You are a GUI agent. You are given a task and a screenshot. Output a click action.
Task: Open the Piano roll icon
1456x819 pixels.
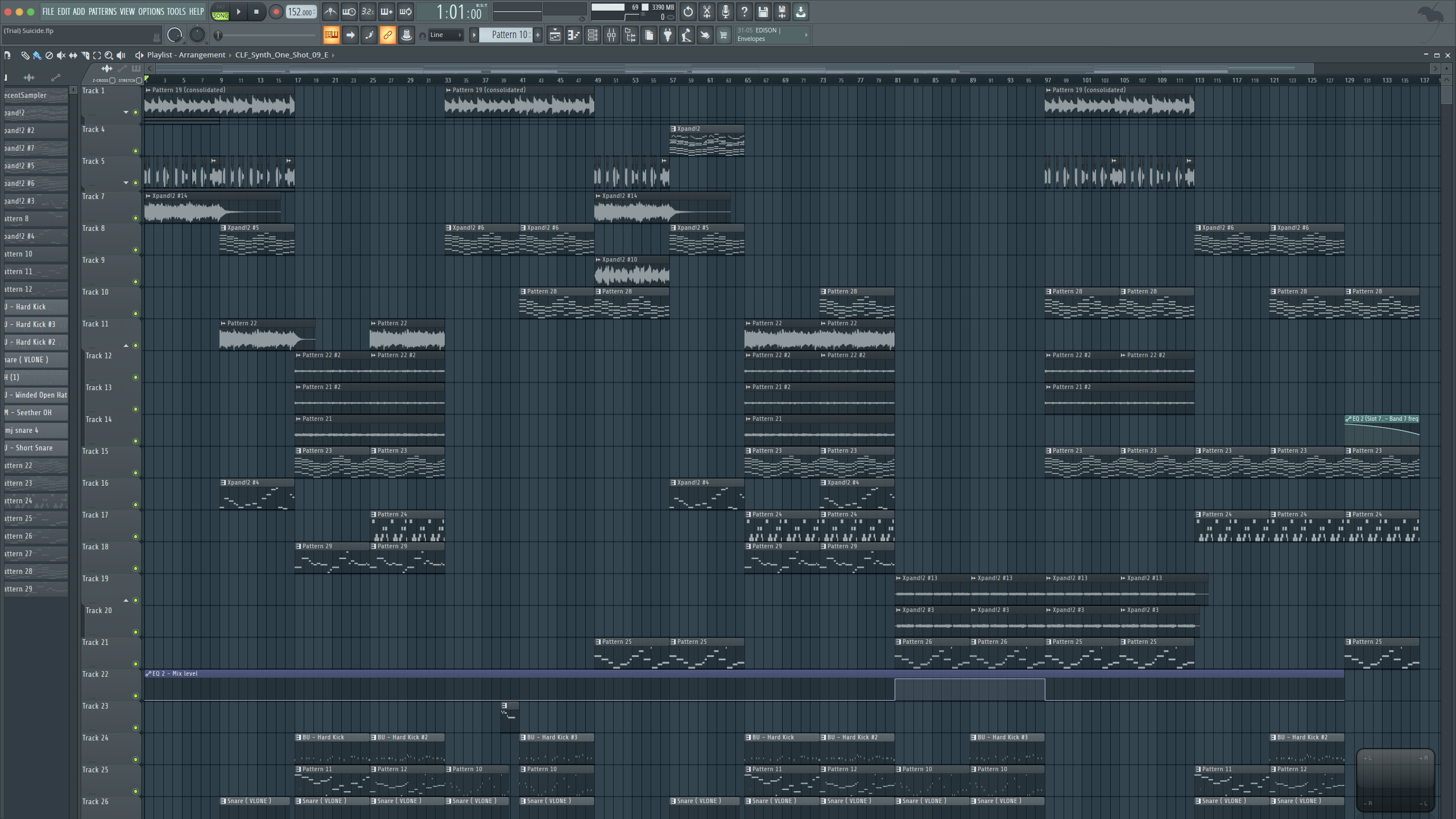pos(574,35)
